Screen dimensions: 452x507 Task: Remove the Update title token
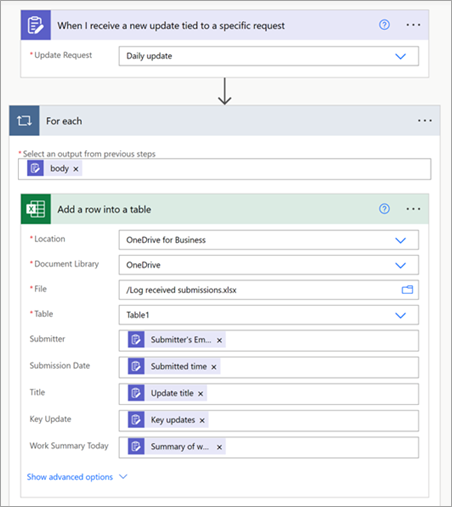[201, 394]
